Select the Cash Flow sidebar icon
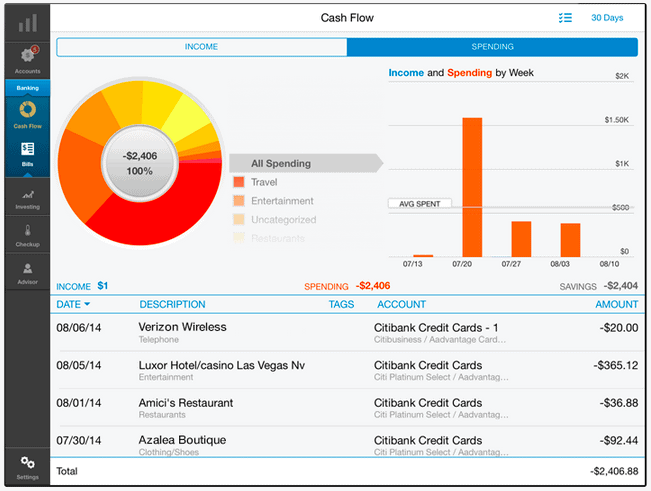The image size is (651, 491). pyautogui.click(x=27, y=115)
